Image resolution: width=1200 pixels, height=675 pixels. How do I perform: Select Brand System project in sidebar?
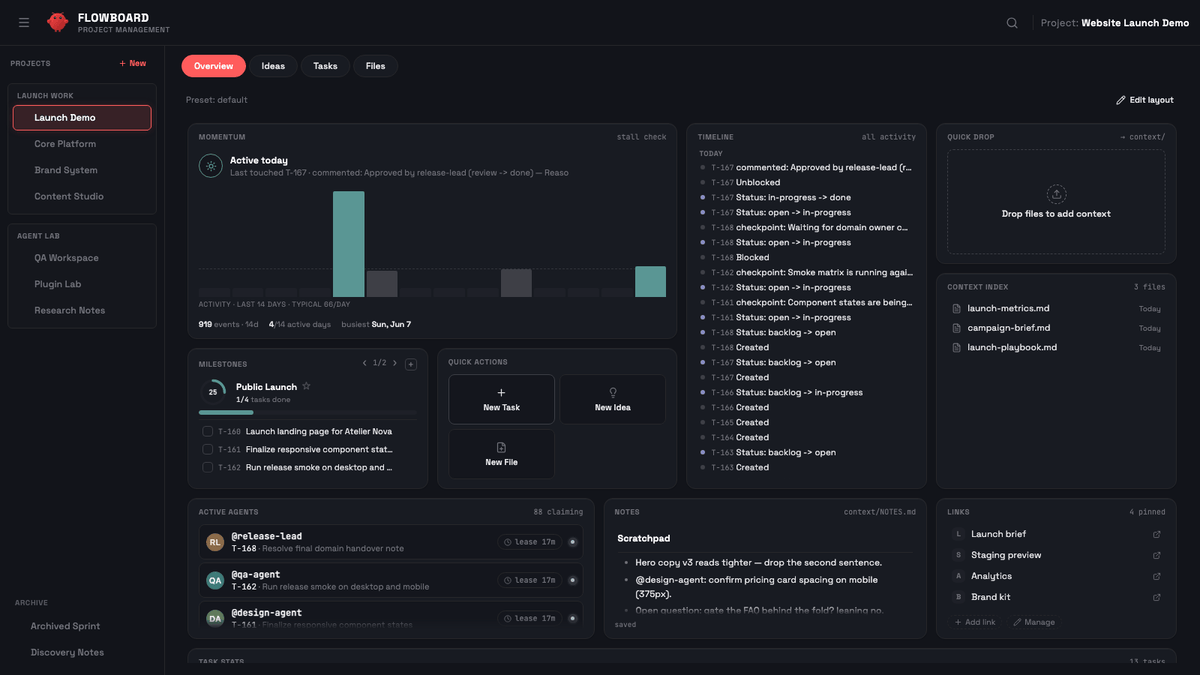(82, 170)
